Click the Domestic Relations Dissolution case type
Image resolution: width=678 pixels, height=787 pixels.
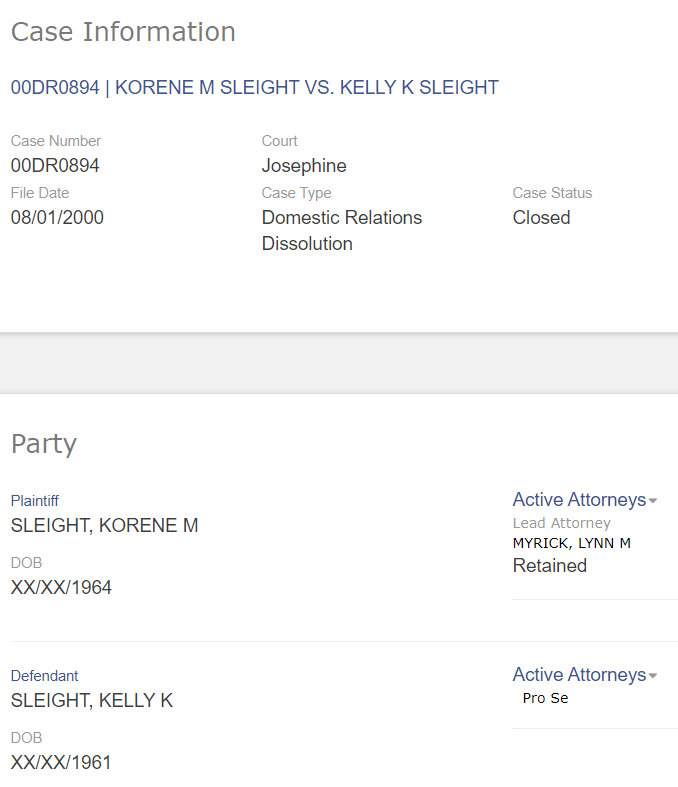click(x=341, y=231)
